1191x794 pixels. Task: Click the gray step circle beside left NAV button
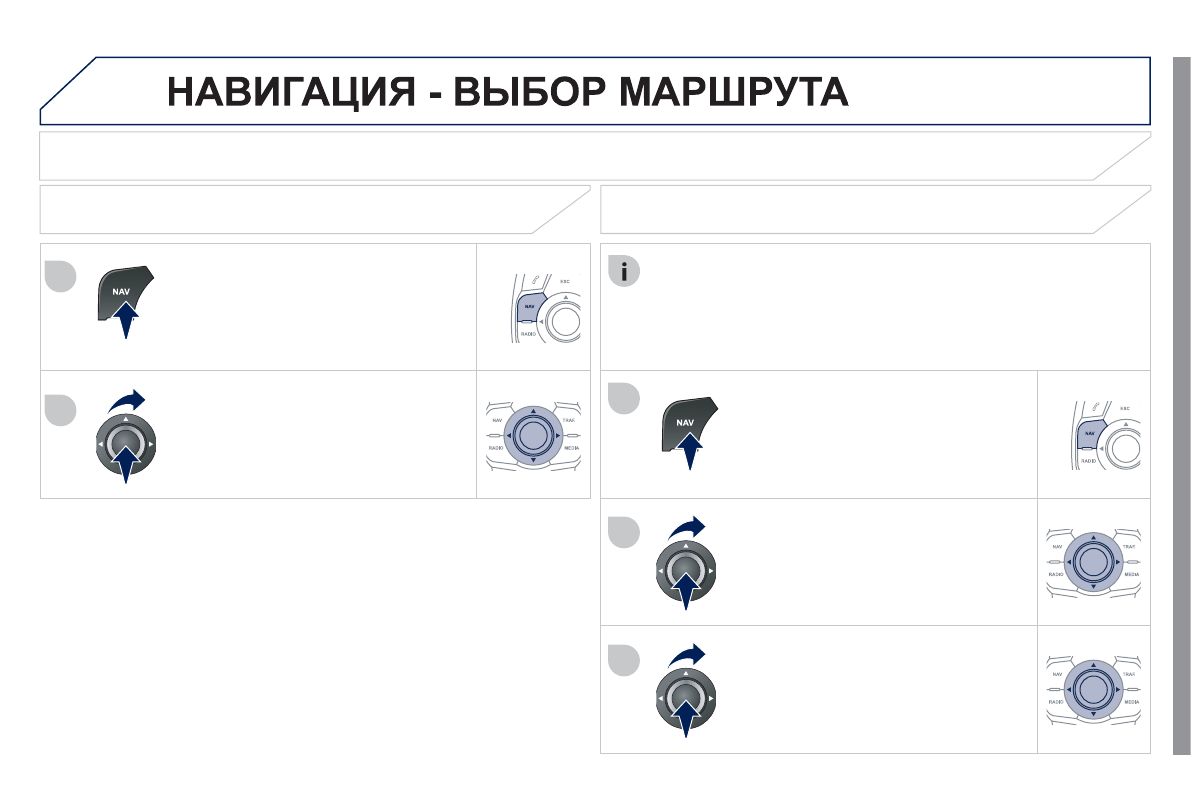[60, 276]
